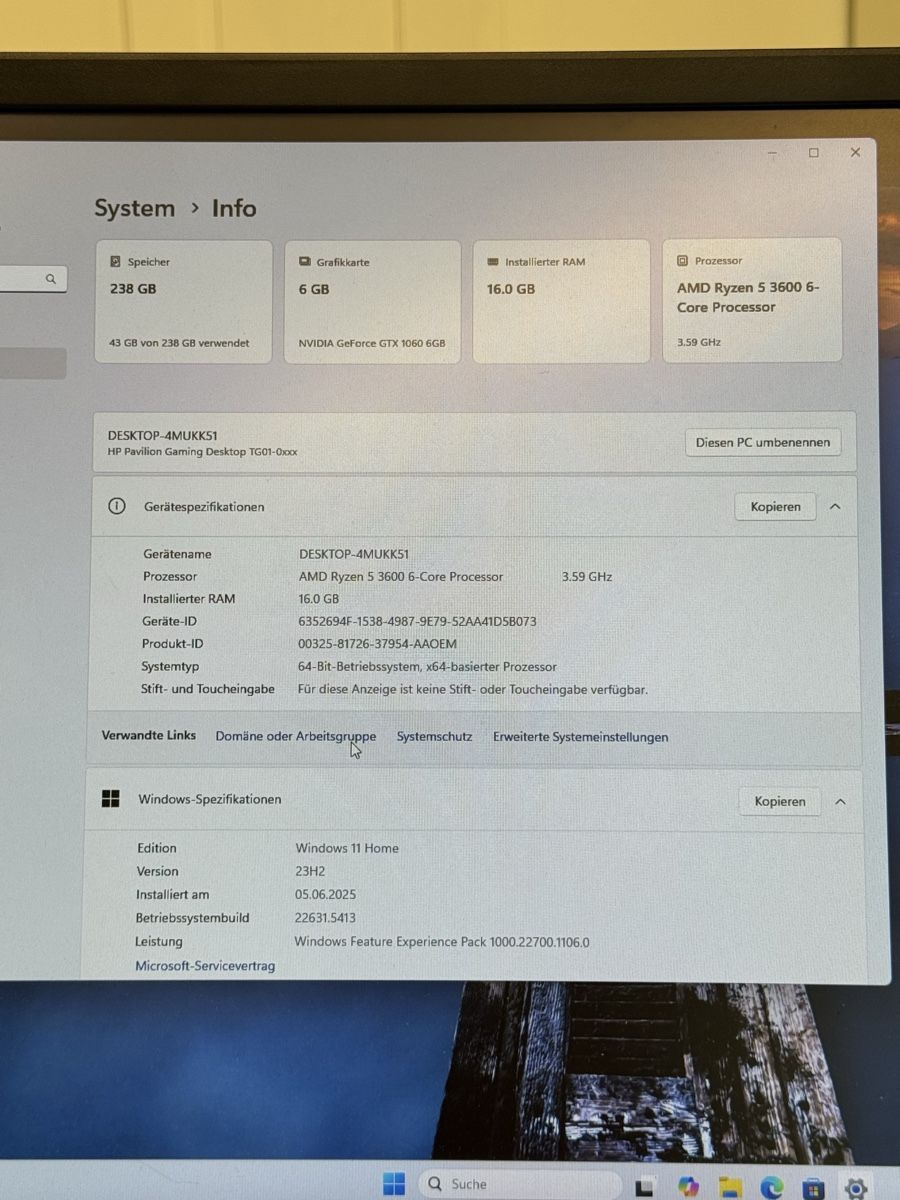Viewport: 900px width, 1200px height.
Task: Click the Settings gear taskbar icon
Action: pyautogui.click(x=856, y=1188)
